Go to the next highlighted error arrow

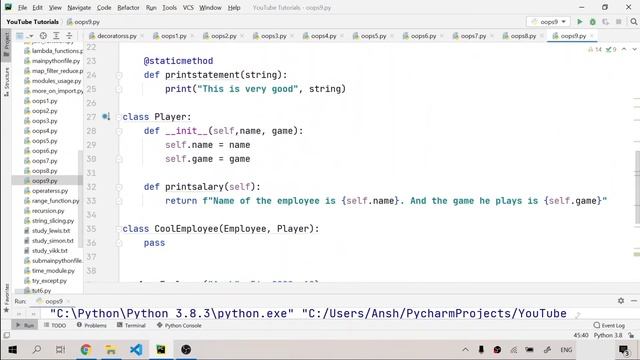pos(634,49)
